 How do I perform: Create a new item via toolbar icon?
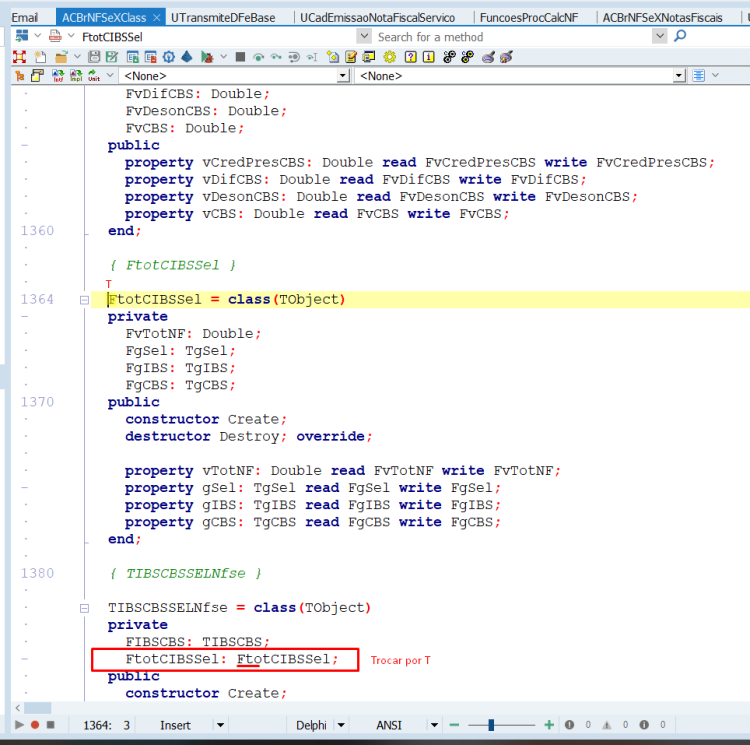tap(41, 57)
